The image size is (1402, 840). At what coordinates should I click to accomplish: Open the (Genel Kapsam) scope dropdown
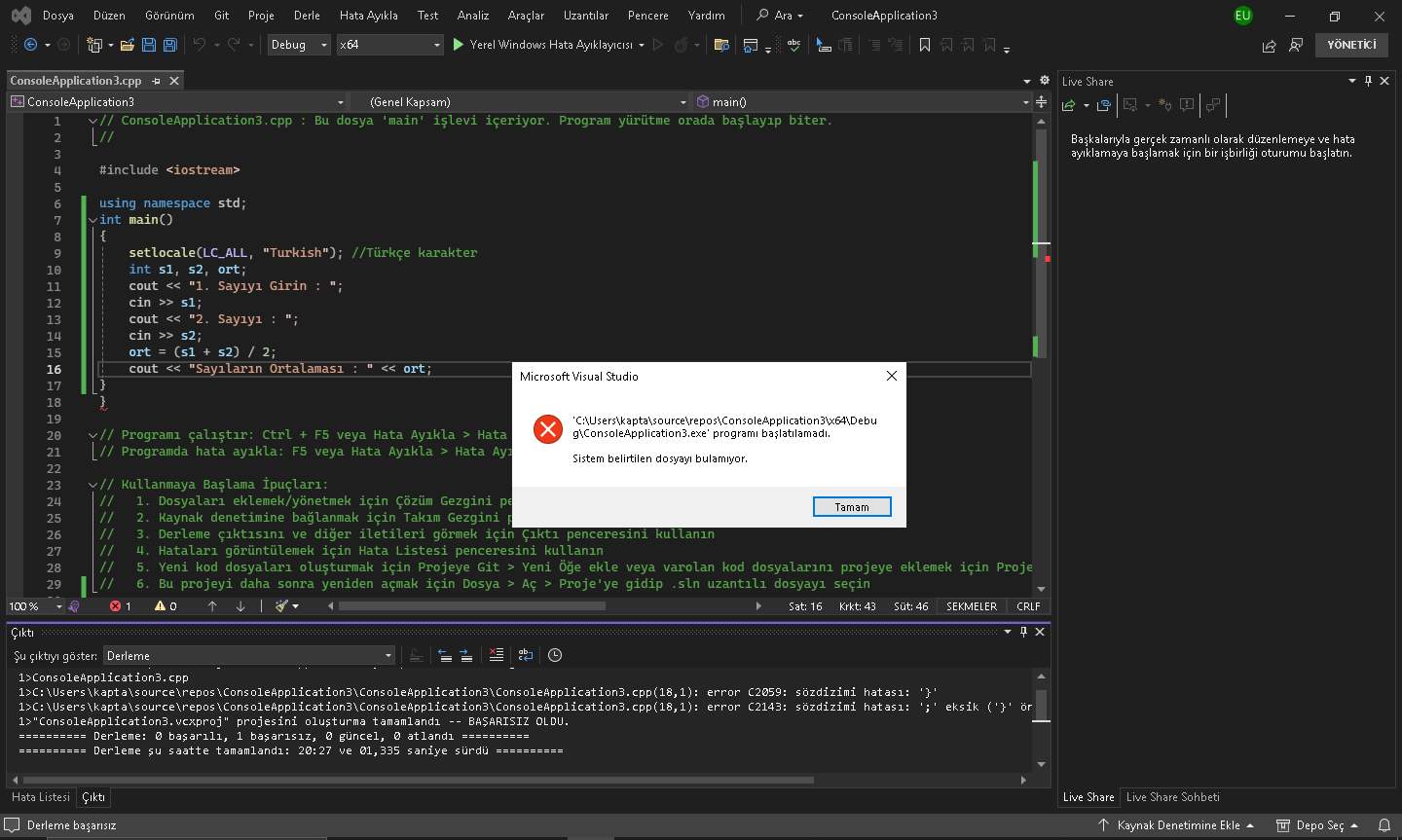click(521, 102)
